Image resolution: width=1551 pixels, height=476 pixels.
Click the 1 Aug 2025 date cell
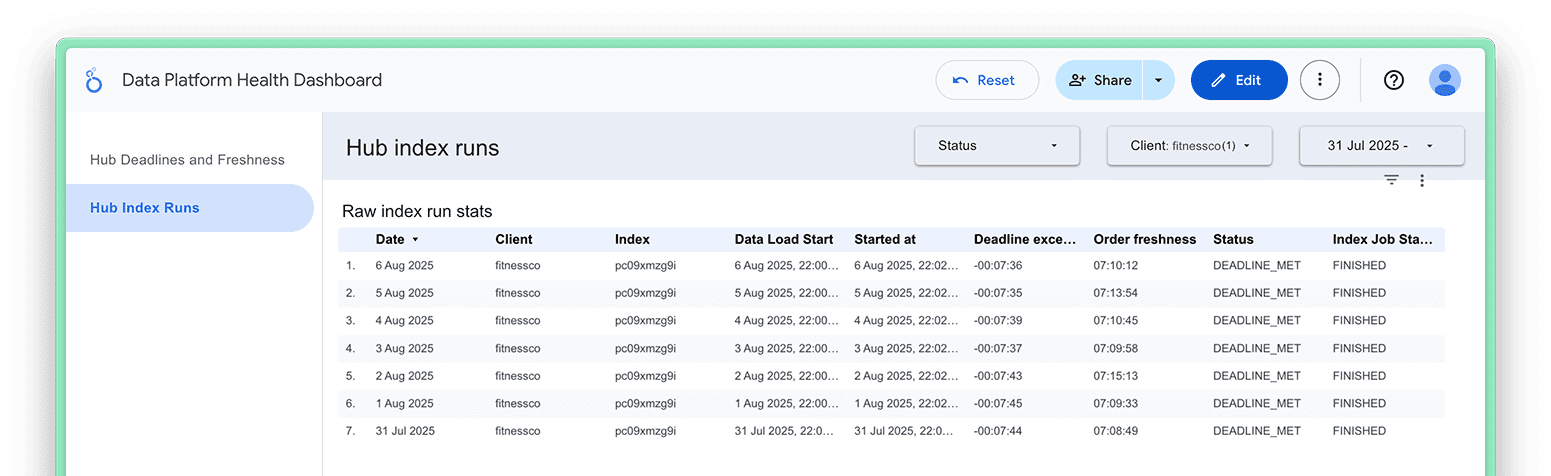[405, 404]
